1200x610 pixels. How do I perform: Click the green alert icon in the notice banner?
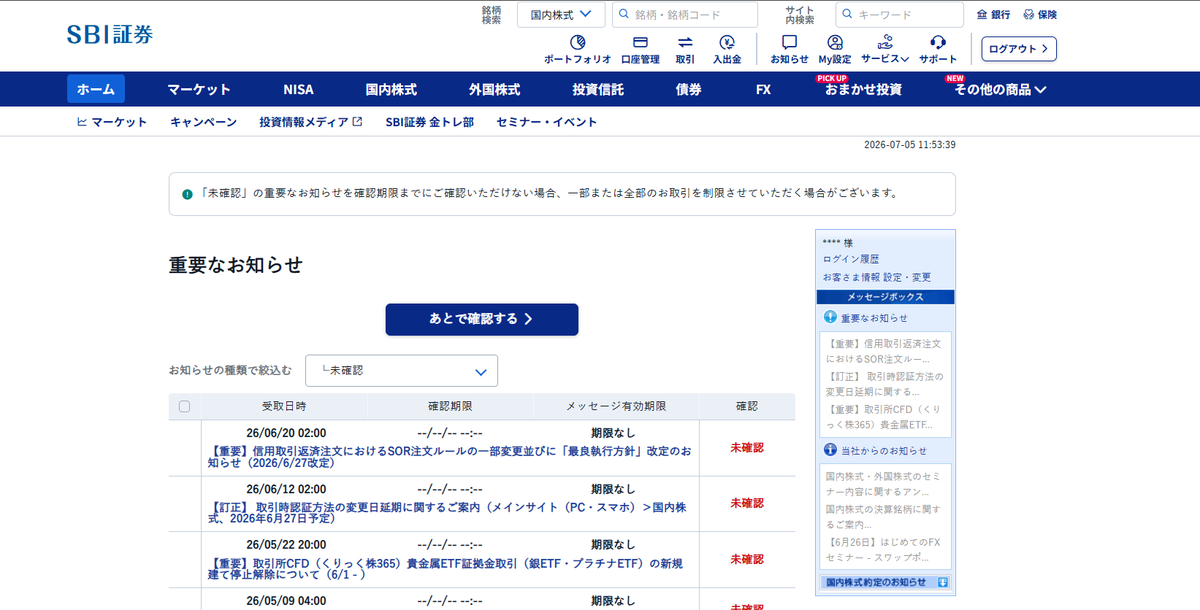click(187, 194)
